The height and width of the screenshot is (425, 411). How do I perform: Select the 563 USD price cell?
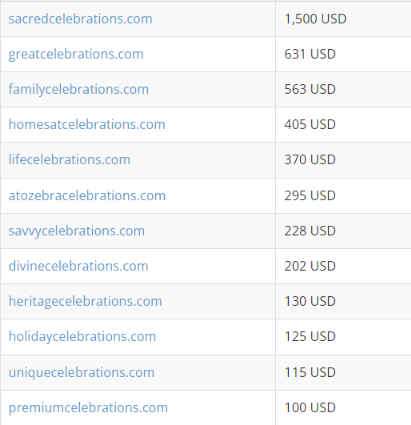(343, 89)
